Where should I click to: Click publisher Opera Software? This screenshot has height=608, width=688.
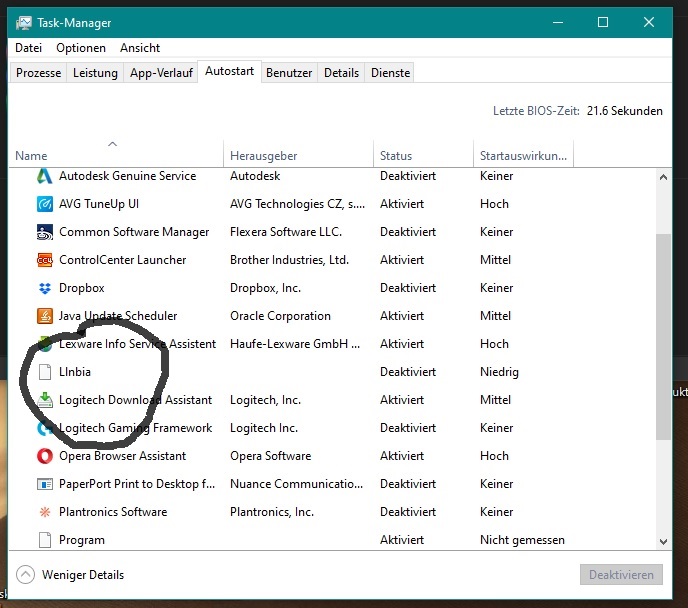coord(270,456)
